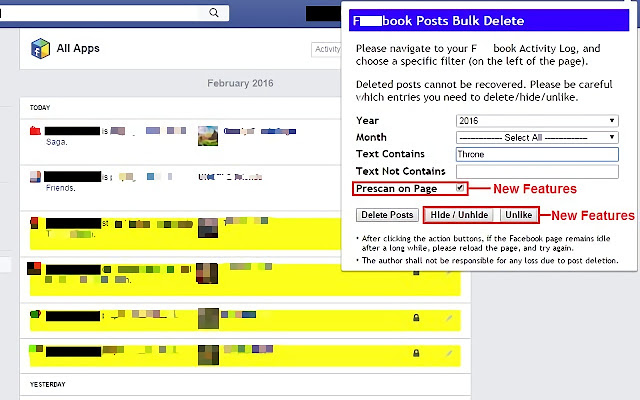Click the pencil edit icon in last highlighted row
The width and height of the screenshot is (640, 400).
click(449, 353)
